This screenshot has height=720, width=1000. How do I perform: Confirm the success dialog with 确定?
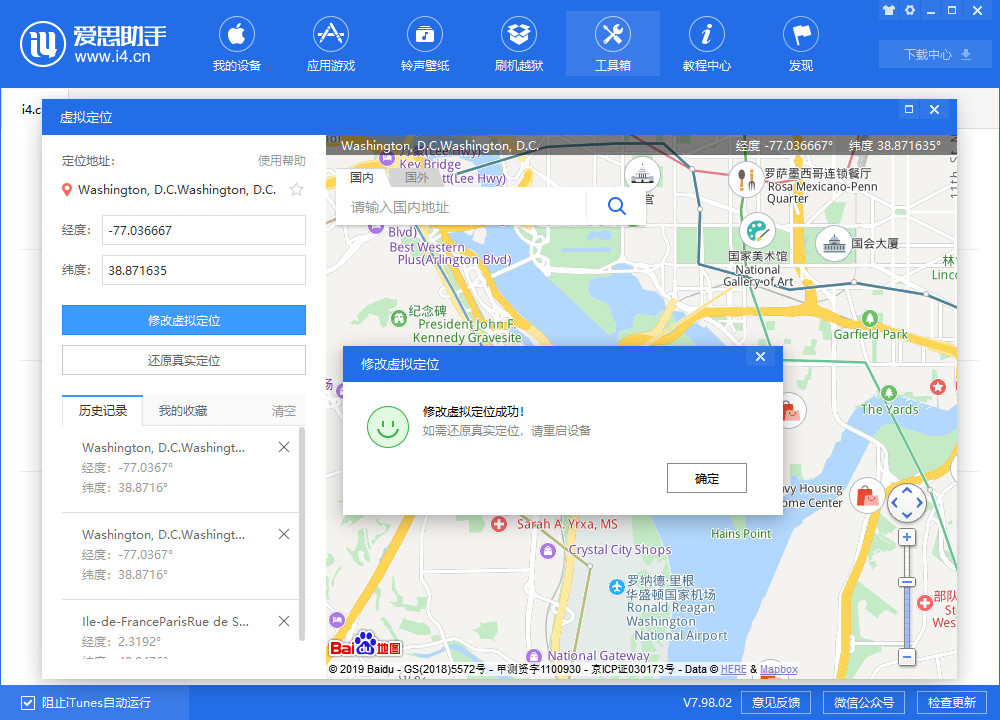[706, 478]
